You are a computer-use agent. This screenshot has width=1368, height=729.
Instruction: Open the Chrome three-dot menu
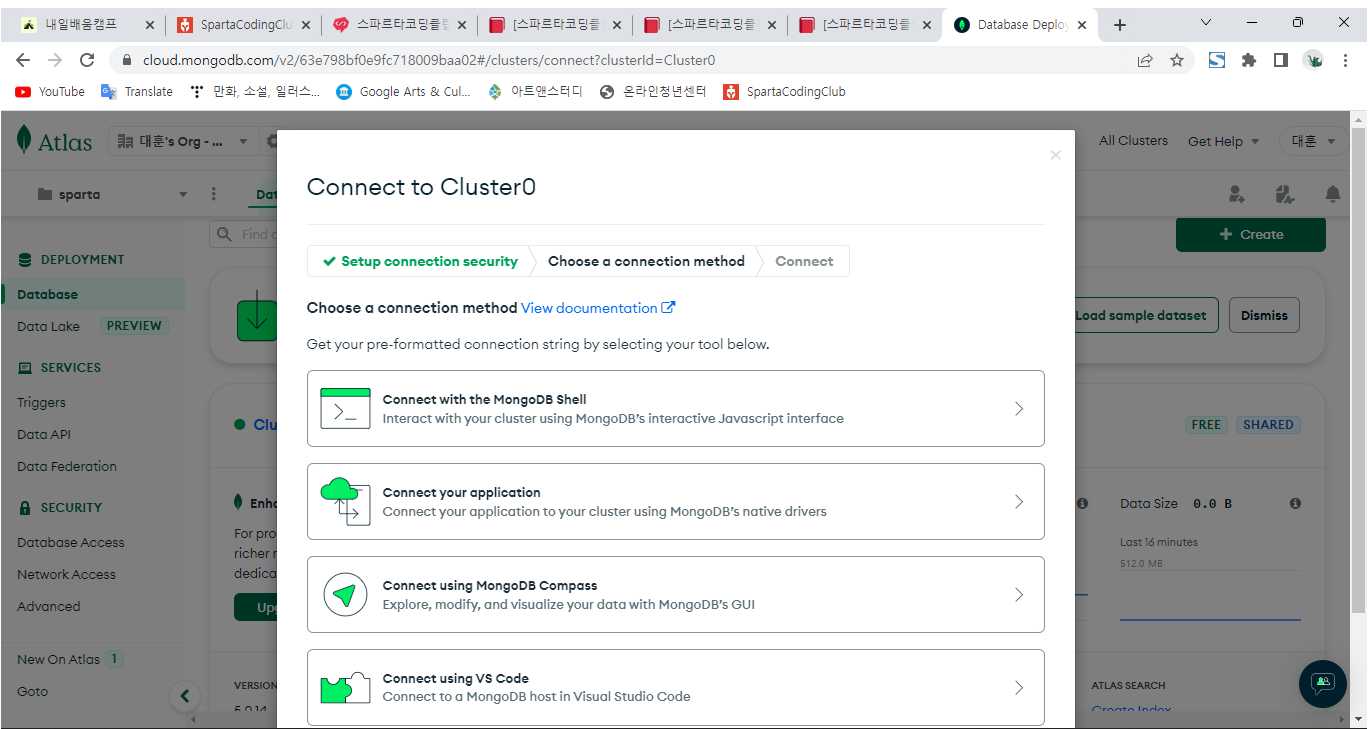1345,60
